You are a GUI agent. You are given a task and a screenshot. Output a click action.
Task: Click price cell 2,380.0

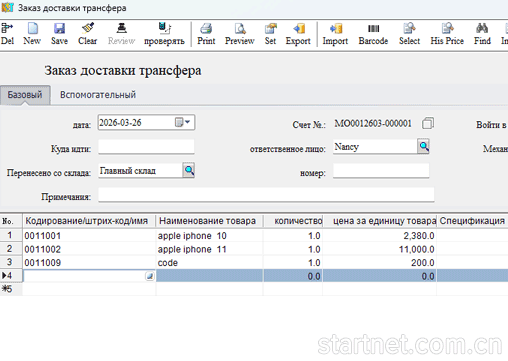(380, 236)
